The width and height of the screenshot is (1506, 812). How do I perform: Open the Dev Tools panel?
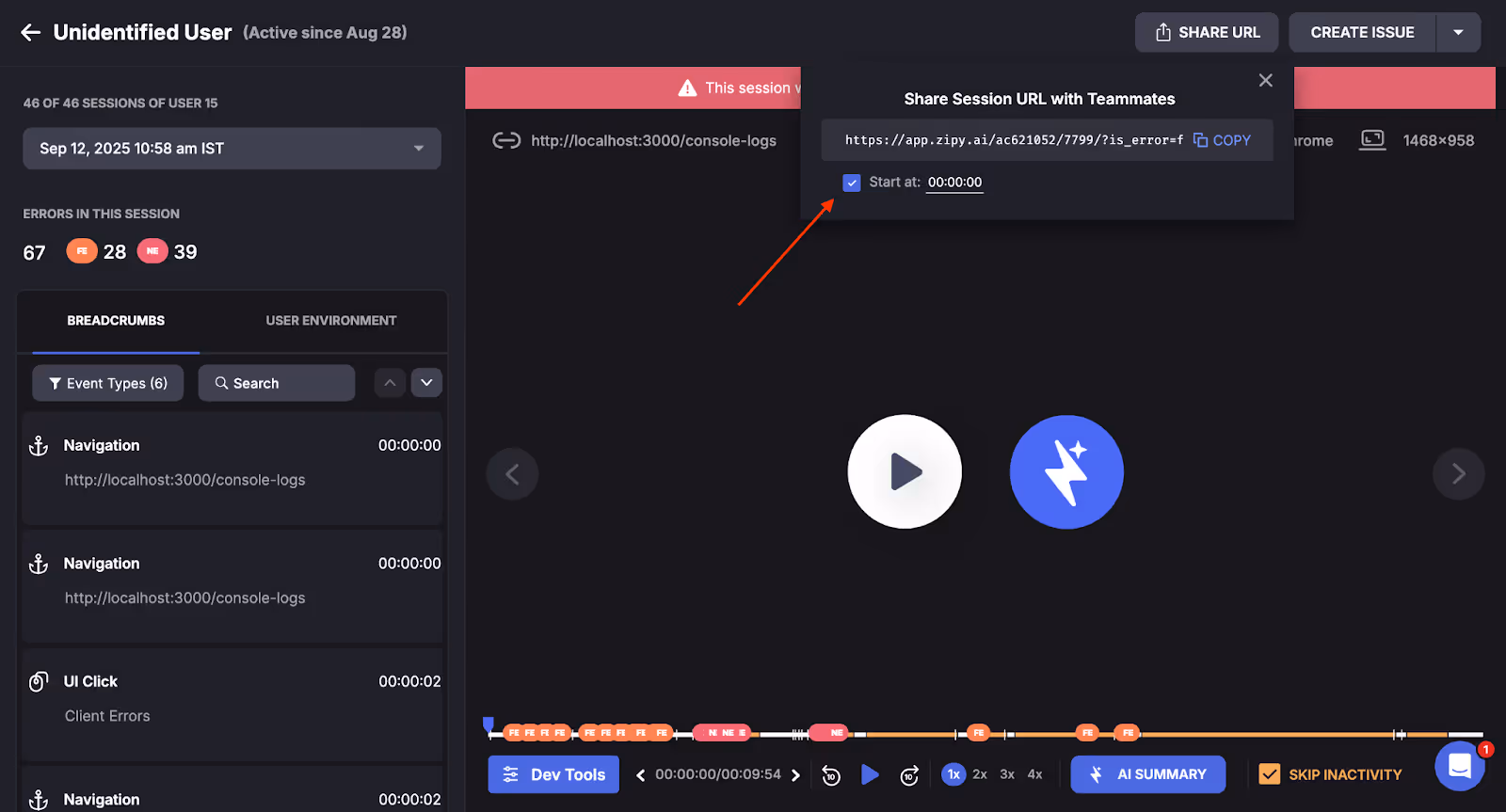pyautogui.click(x=553, y=774)
